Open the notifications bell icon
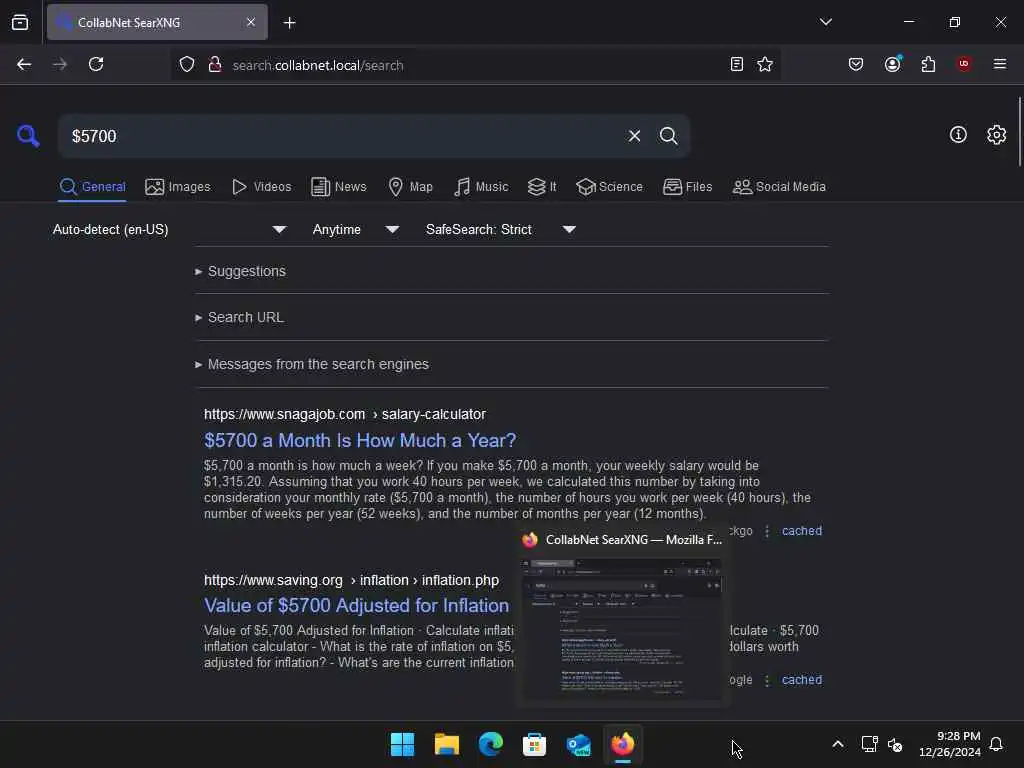 point(997,744)
